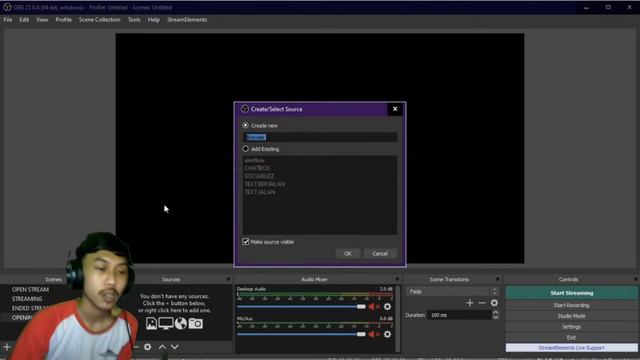Toggle Make source visible checkbox
640x360 pixels.
(x=245, y=242)
